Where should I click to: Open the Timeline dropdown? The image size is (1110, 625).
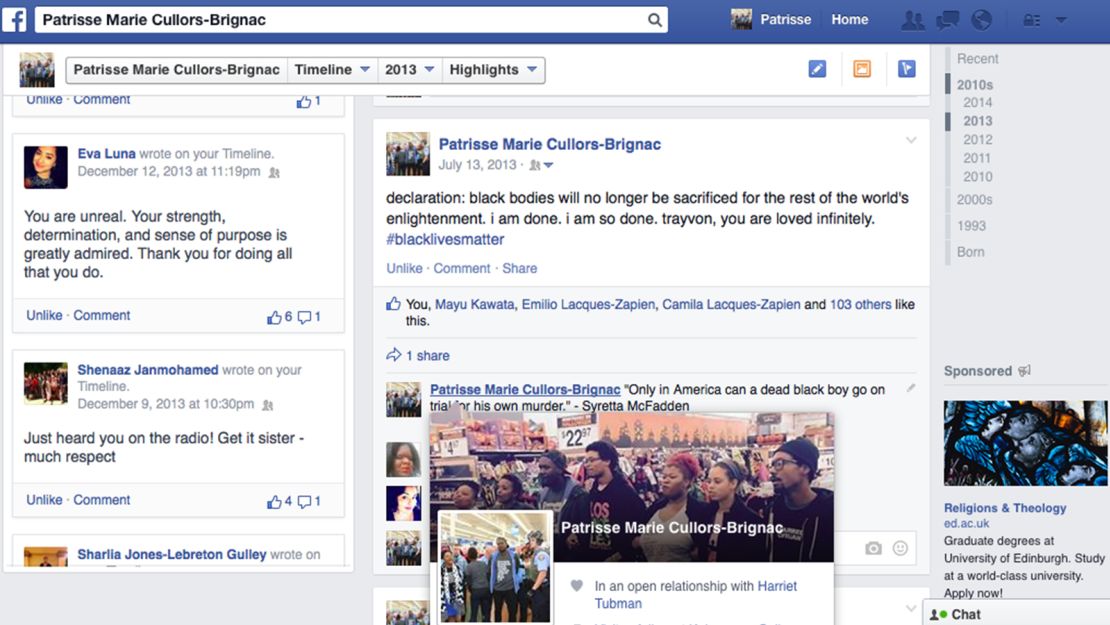click(x=332, y=69)
